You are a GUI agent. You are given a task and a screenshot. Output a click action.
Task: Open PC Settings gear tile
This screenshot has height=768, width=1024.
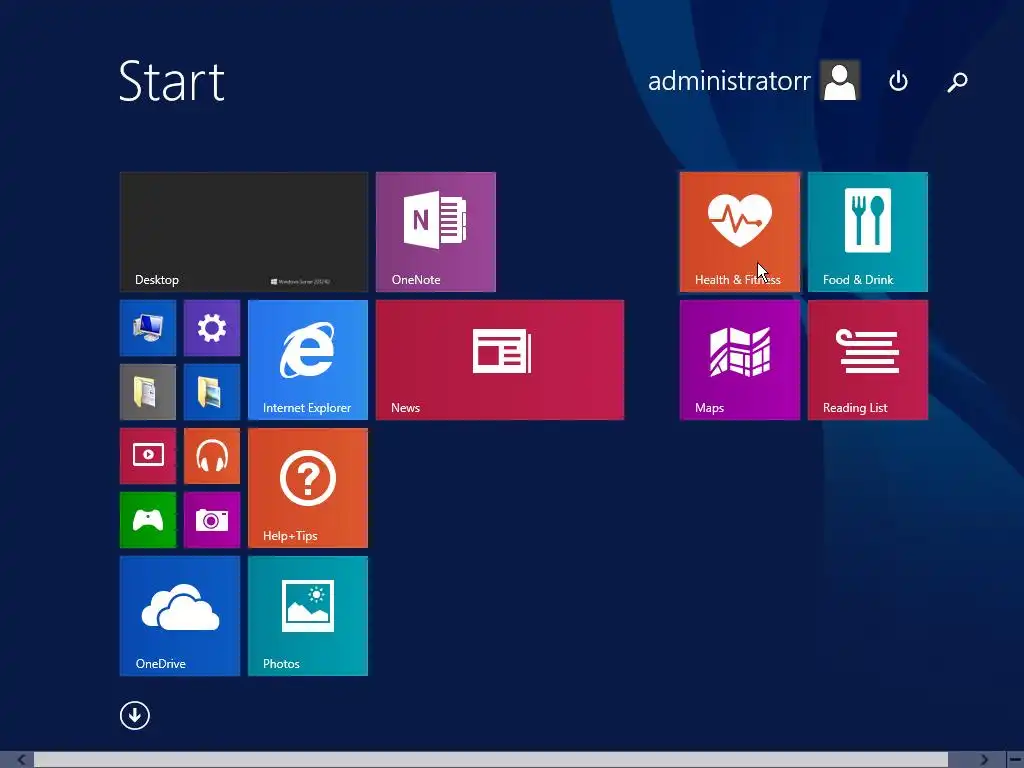(x=212, y=328)
